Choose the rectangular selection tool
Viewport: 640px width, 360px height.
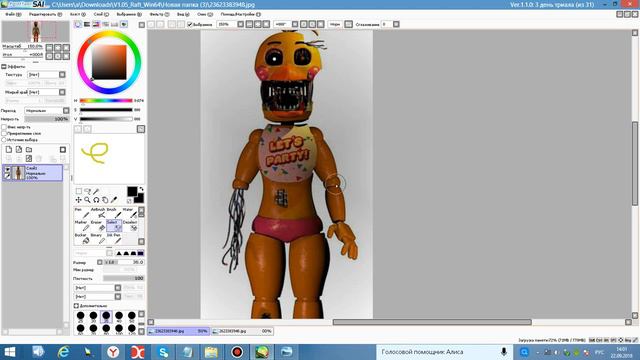tap(78, 191)
